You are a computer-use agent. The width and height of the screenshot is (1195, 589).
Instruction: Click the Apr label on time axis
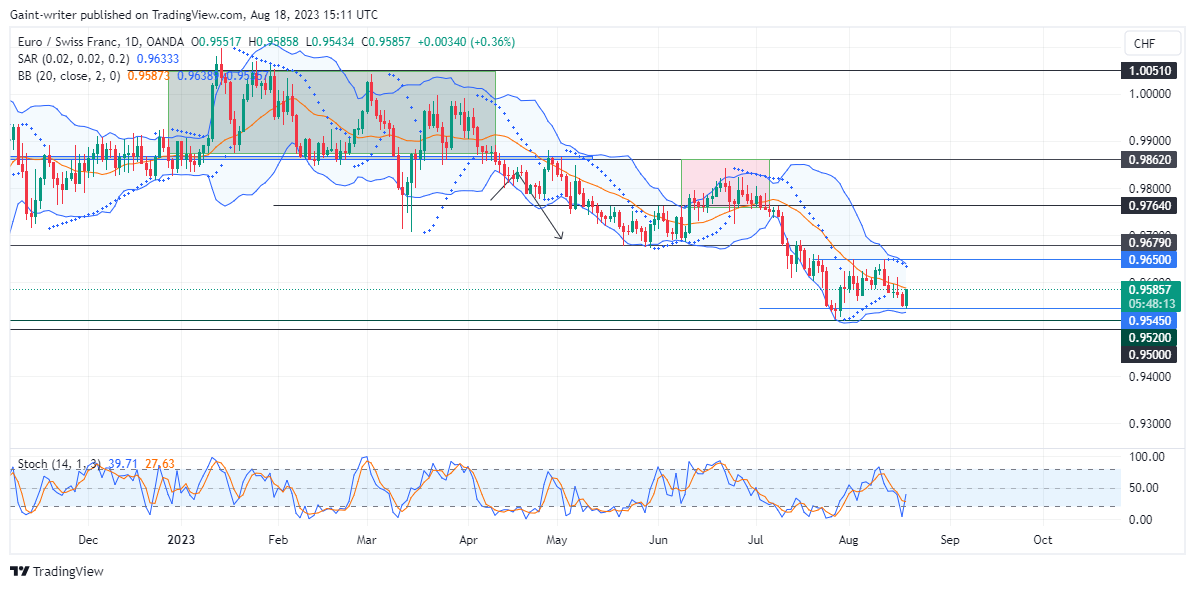click(469, 539)
